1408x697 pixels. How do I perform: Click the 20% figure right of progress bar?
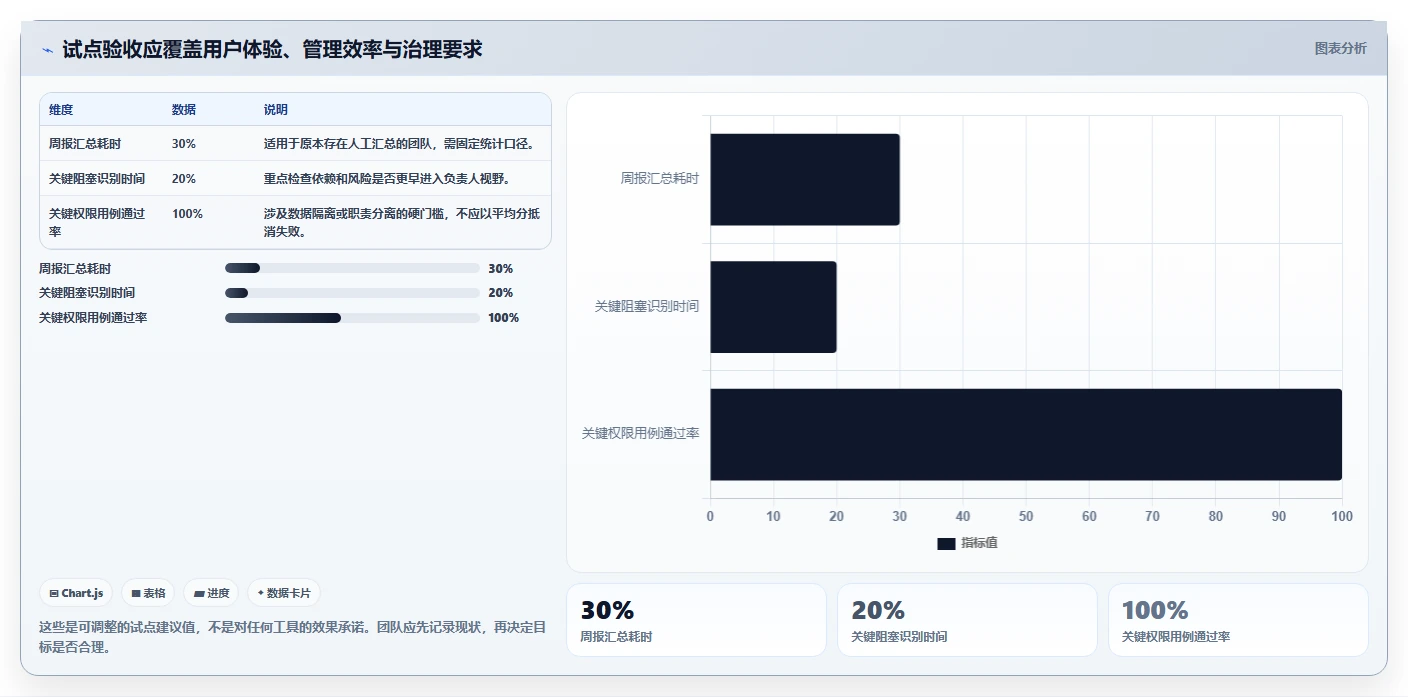[x=501, y=293]
